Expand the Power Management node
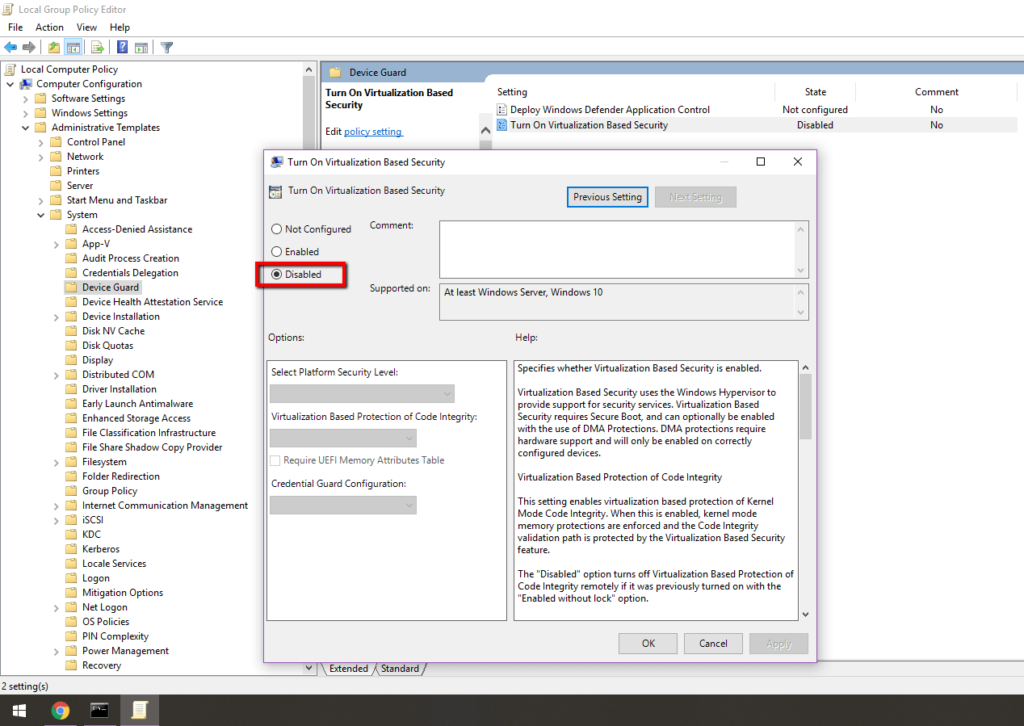 (56, 652)
